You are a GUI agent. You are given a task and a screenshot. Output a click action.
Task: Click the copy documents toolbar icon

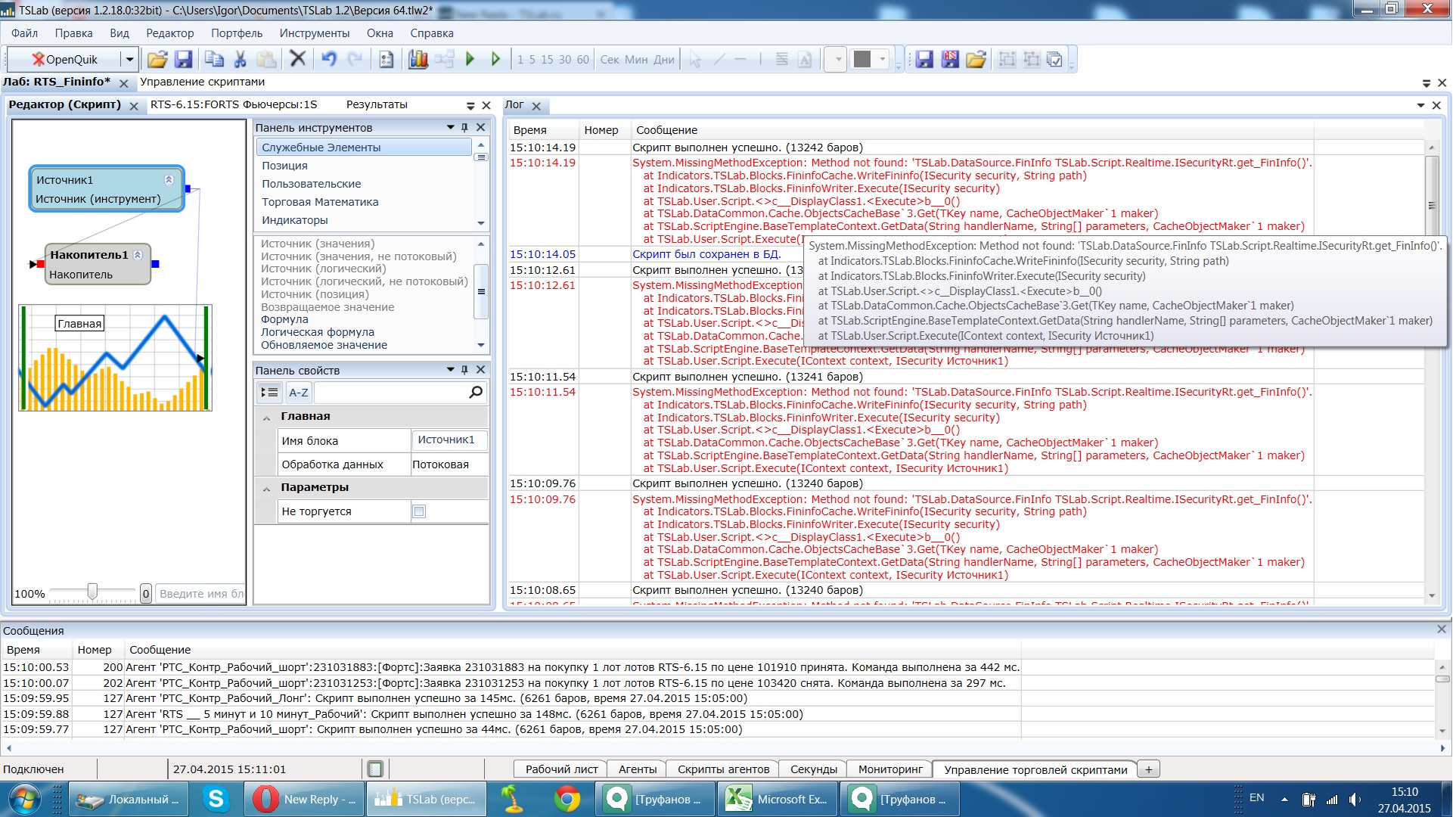(x=215, y=59)
